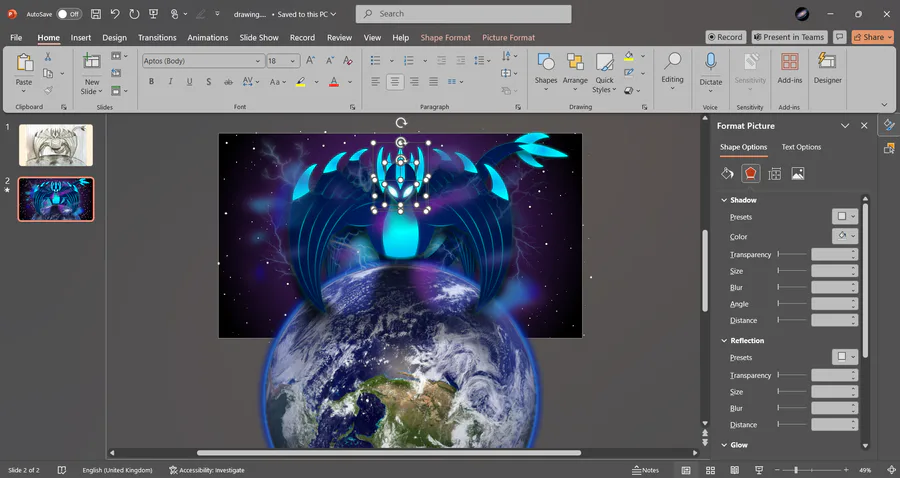Open Shadow Color dropdown
The height and width of the screenshot is (478, 900).
pos(845,236)
